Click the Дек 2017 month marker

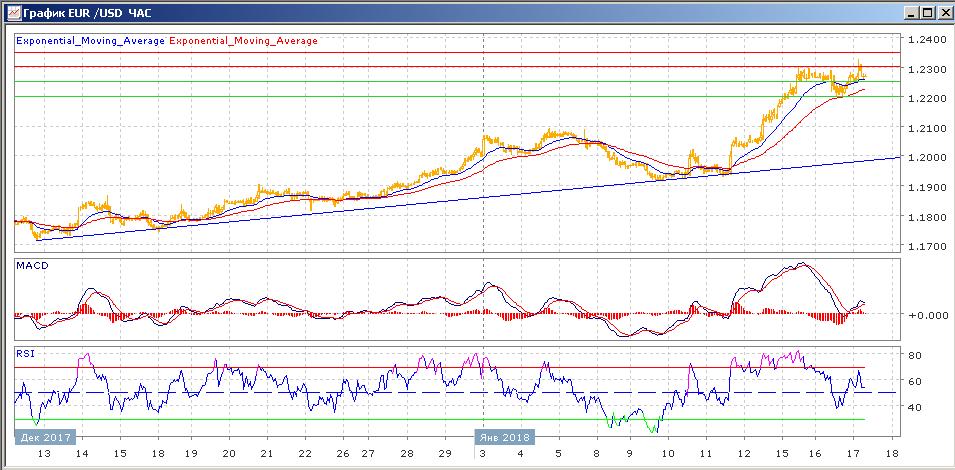[45, 437]
